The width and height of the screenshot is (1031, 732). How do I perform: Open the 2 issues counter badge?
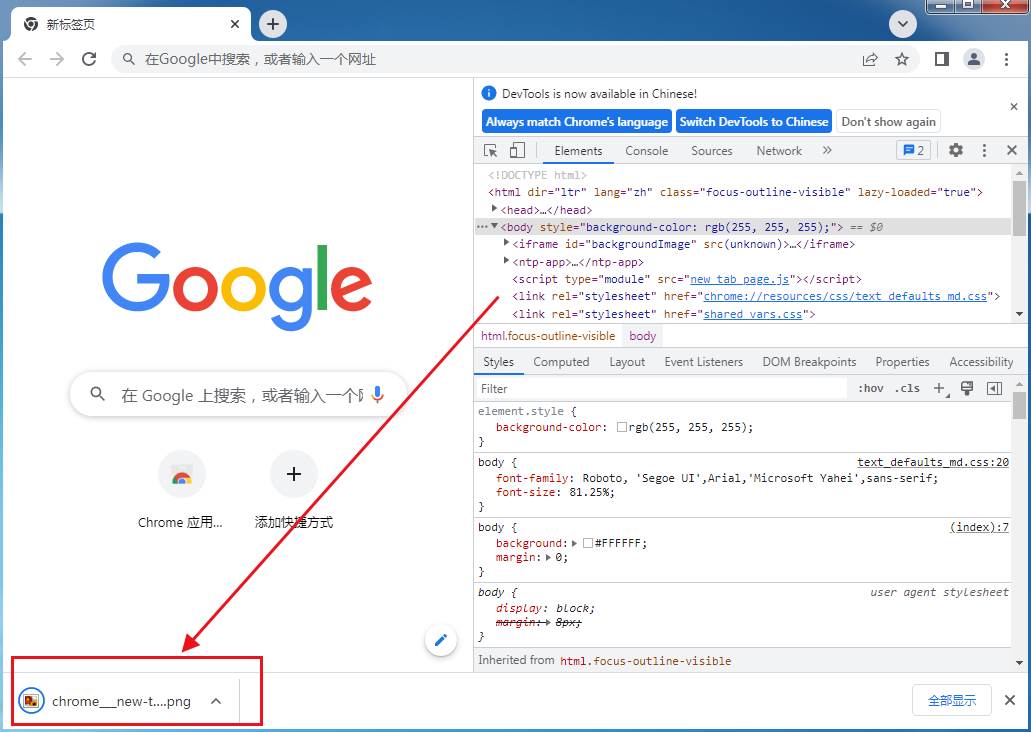[x=914, y=151]
